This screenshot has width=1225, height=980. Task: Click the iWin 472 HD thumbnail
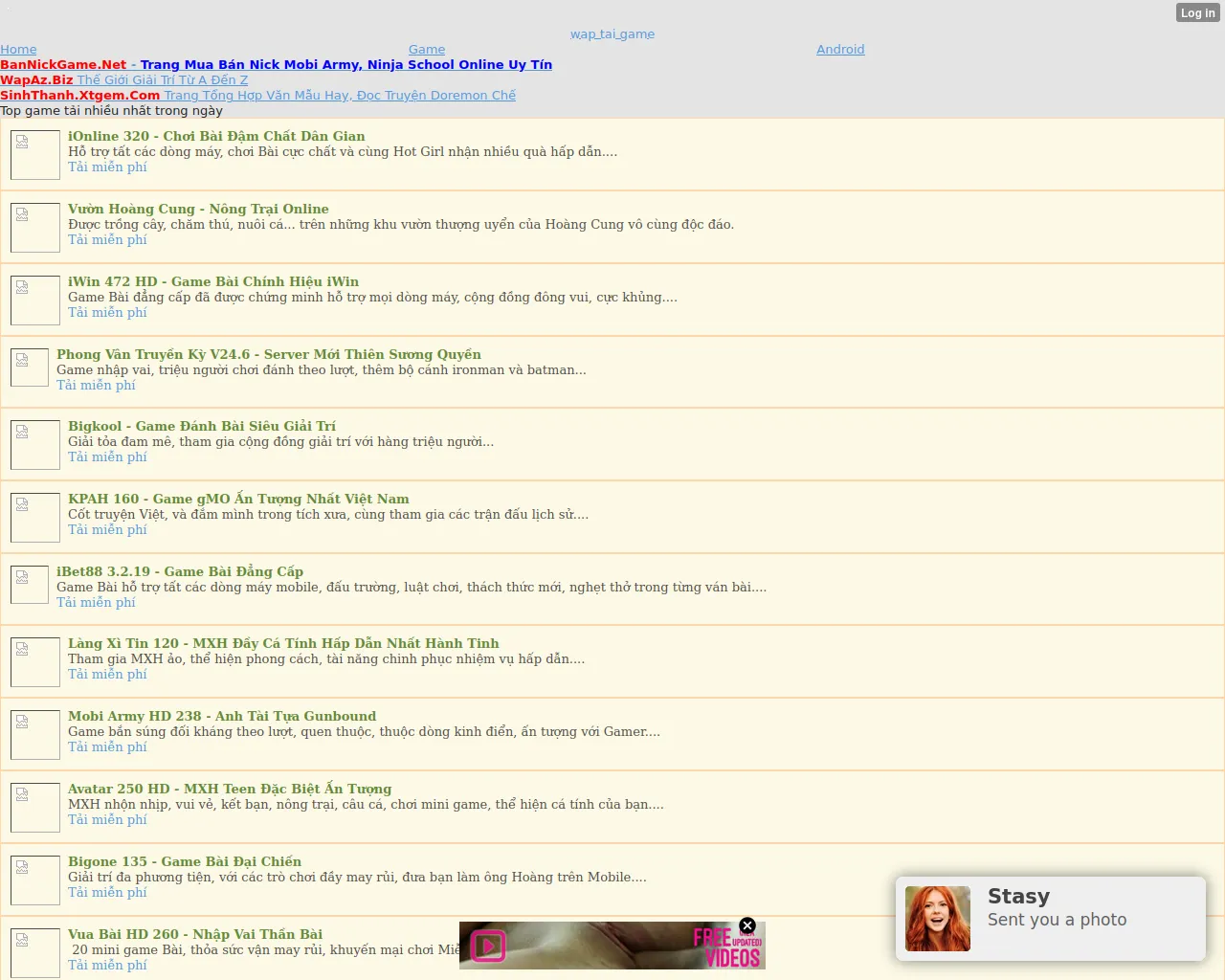(35, 301)
